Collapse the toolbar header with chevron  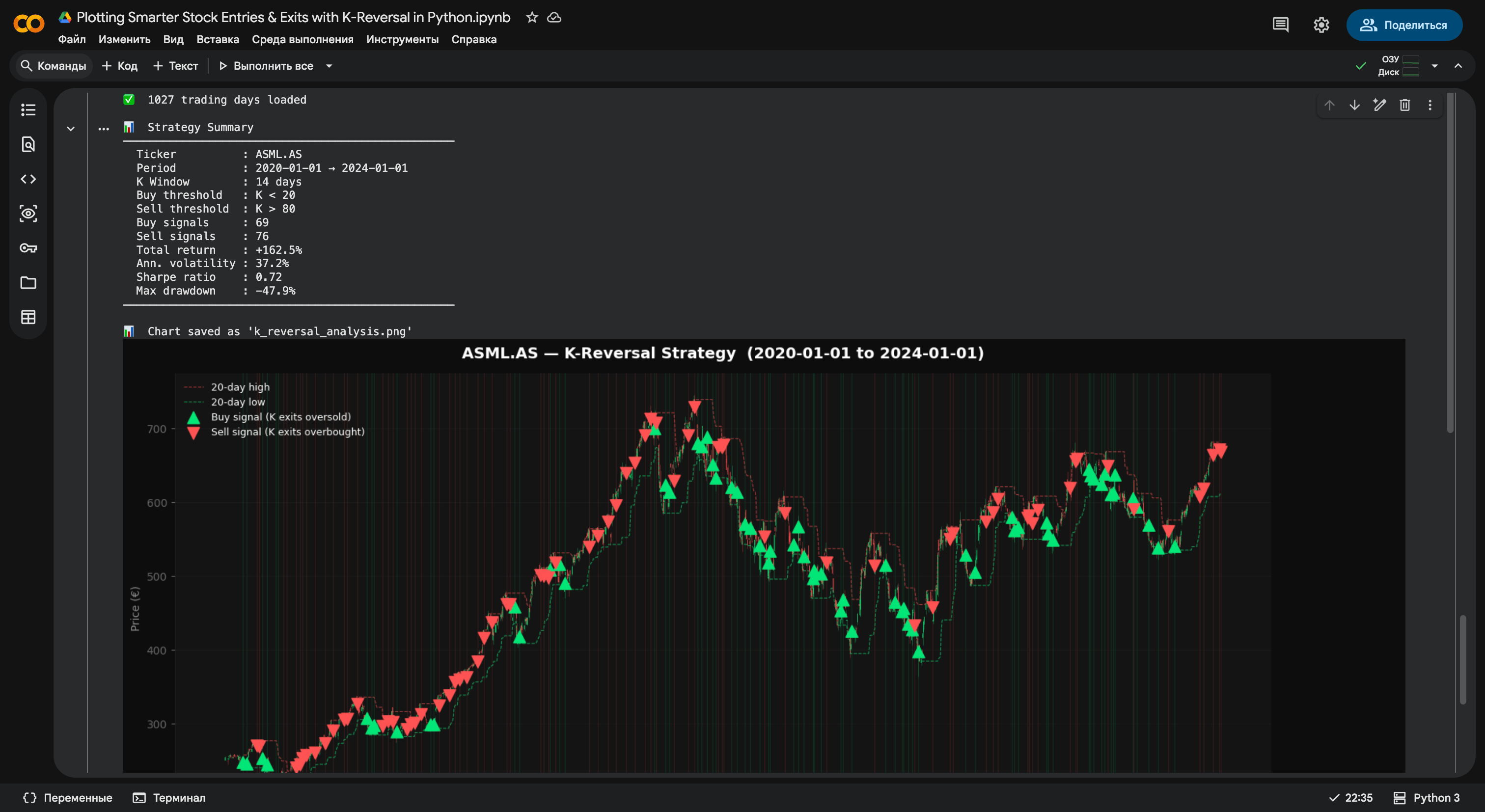[x=1458, y=66]
